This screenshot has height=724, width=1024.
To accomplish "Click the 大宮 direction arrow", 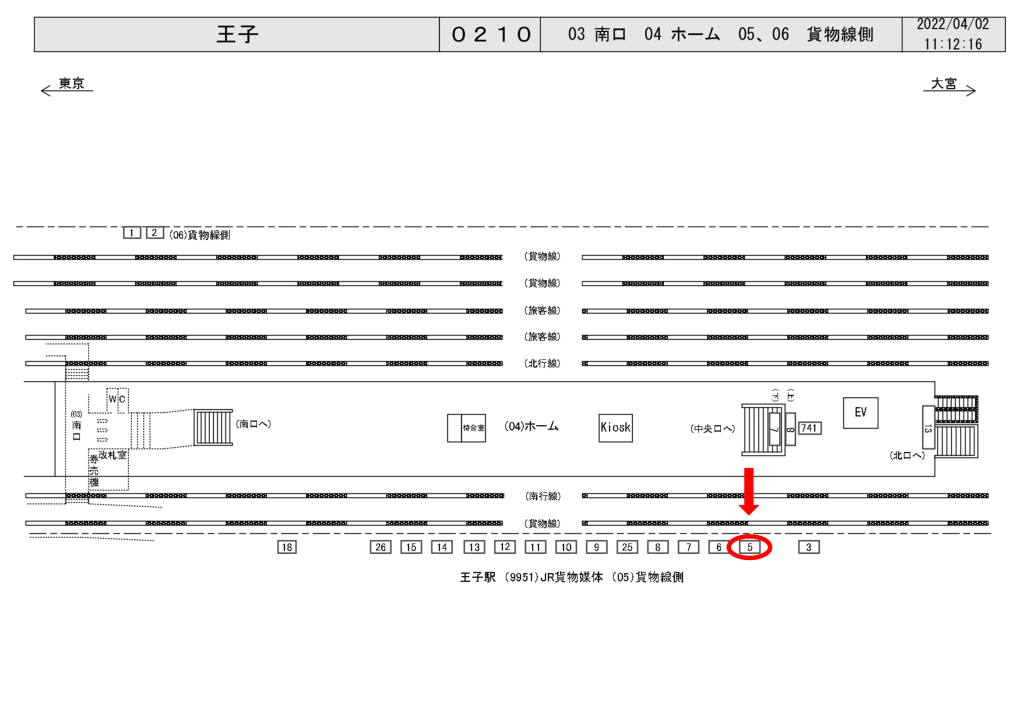I will coord(949,90).
